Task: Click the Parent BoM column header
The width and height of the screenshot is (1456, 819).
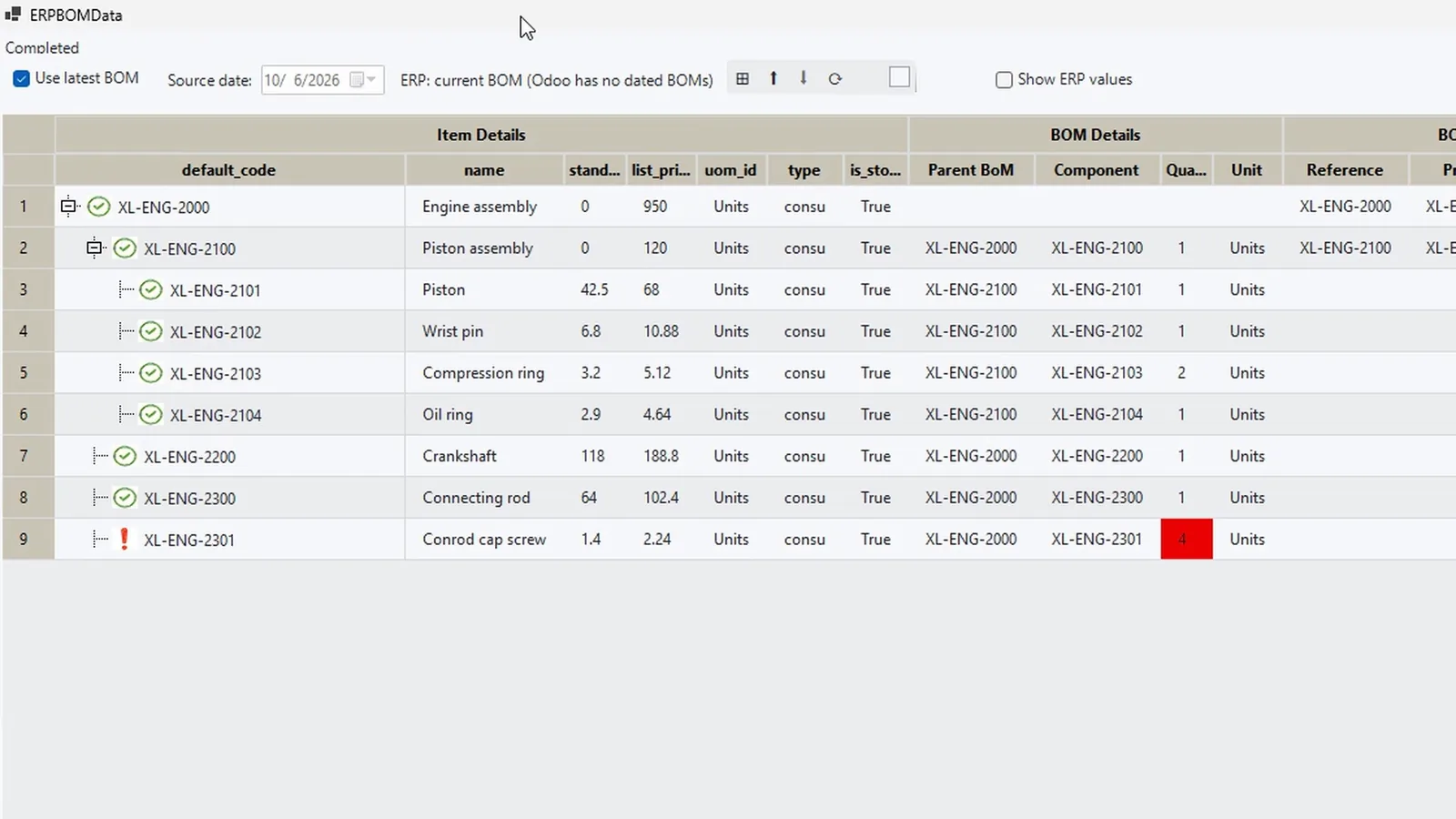Action: (971, 170)
